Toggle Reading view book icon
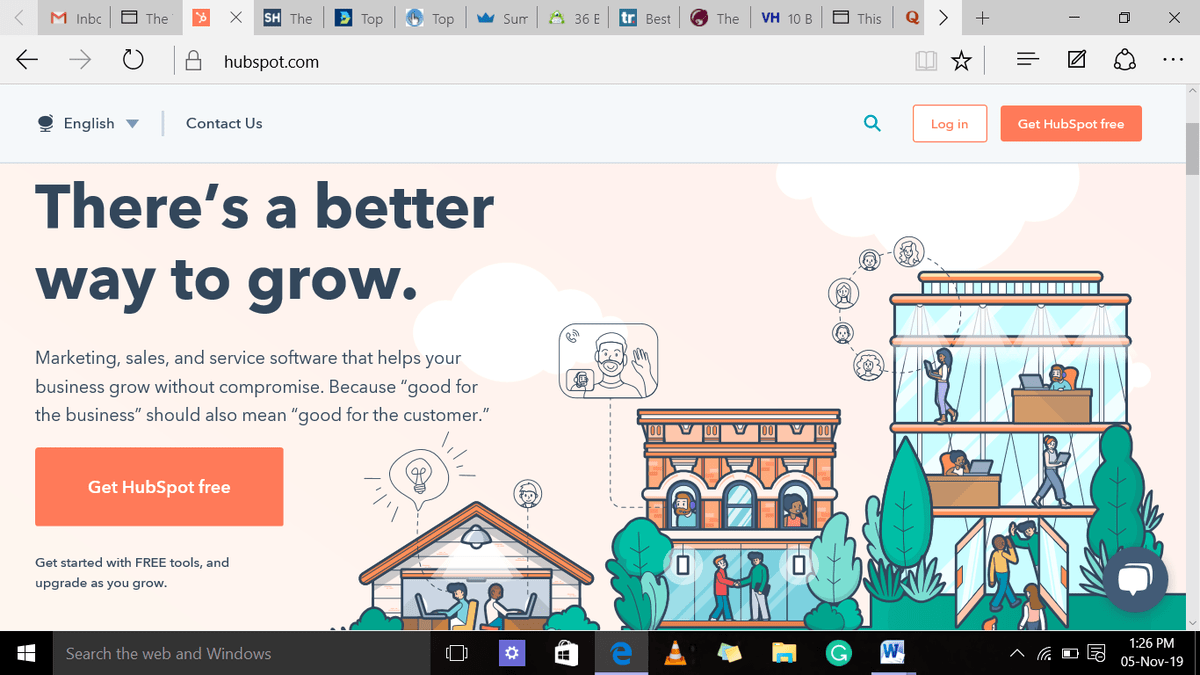The width and height of the screenshot is (1200, 675). tap(926, 62)
